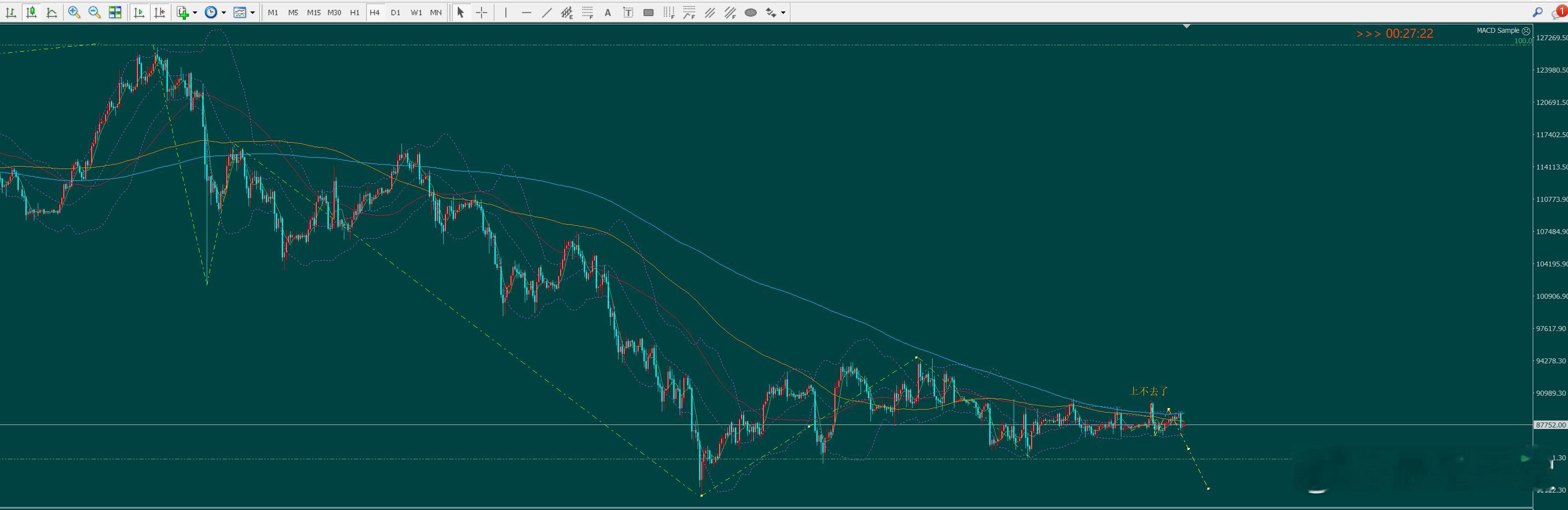Viewport: 1568px width, 510px height.
Task: Zoom in on the chart
Action: 74,12
